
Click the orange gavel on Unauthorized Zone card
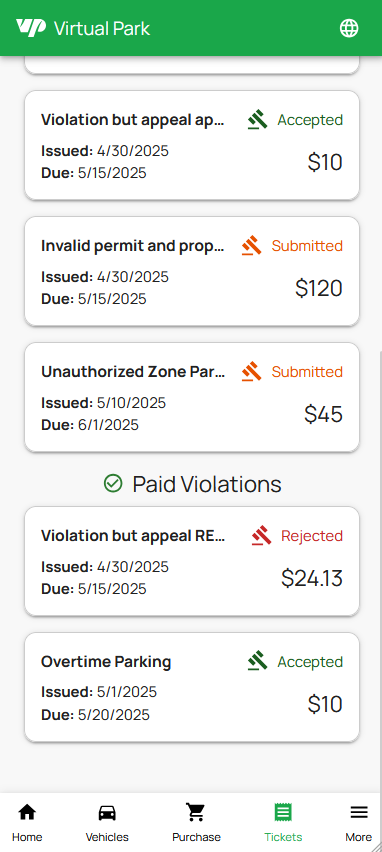click(252, 372)
